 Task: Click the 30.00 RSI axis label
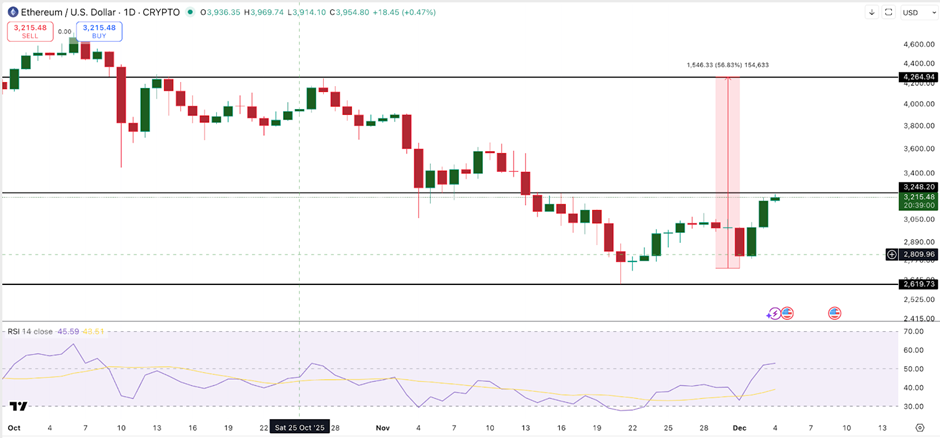tap(915, 406)
